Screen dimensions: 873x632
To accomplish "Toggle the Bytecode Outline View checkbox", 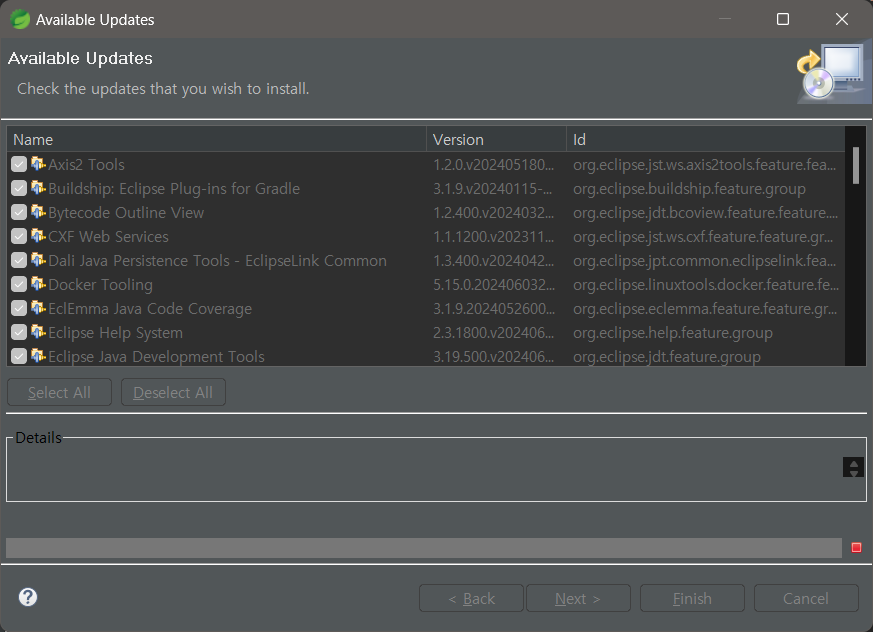I will point(19,212).
